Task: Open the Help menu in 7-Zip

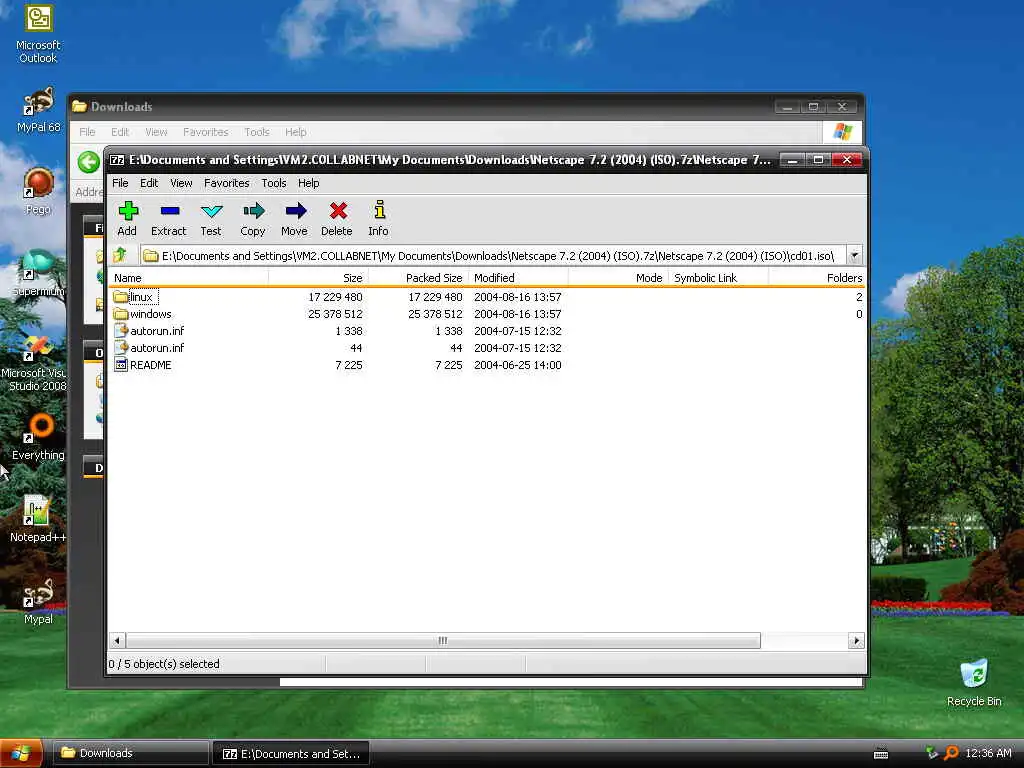Action: [308, 183]
